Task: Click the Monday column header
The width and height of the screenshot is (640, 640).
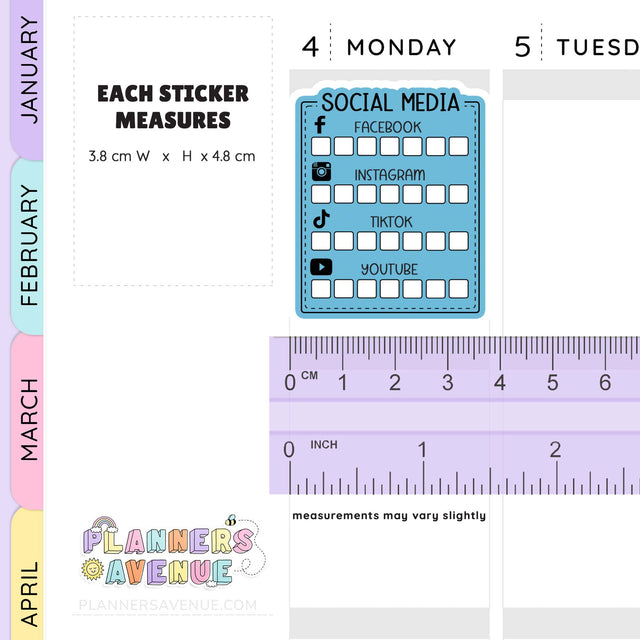Action: click(x=401, y=47)
